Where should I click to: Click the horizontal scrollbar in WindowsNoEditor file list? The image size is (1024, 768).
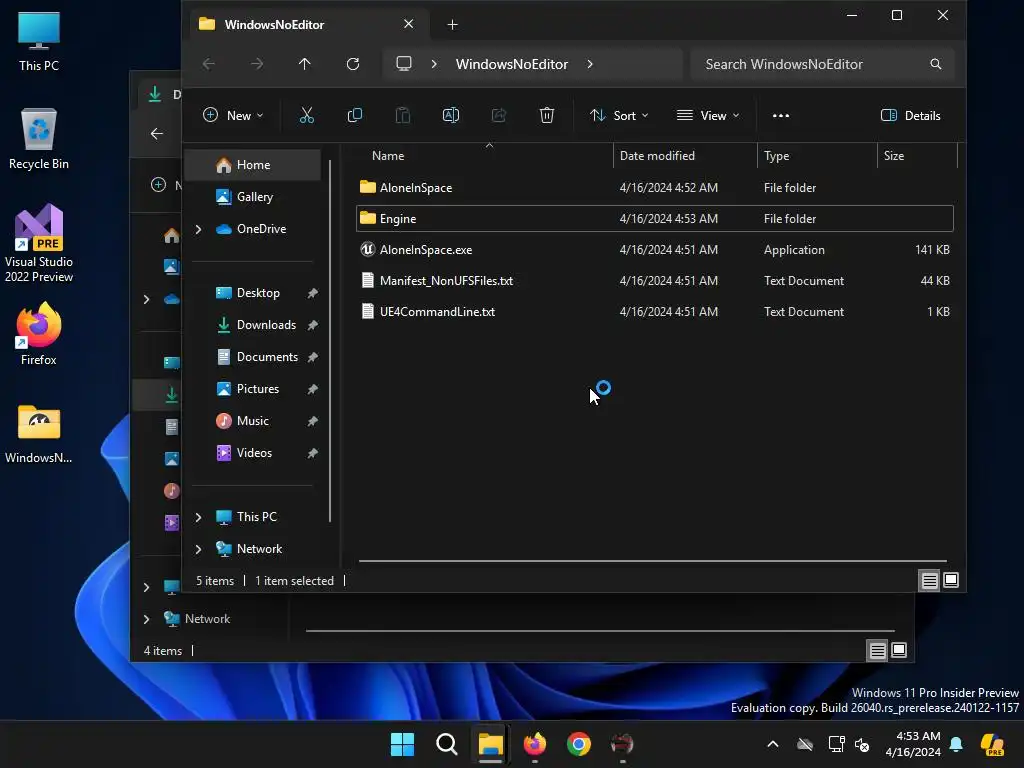point(652,560)
